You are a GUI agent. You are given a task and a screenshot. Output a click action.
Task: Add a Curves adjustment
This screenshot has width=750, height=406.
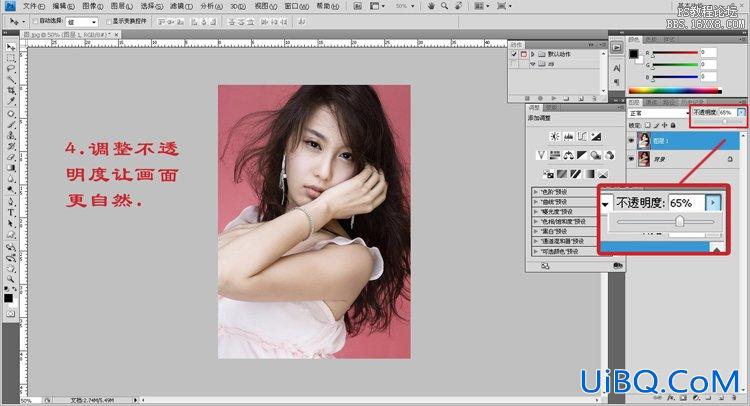[582, 137]
